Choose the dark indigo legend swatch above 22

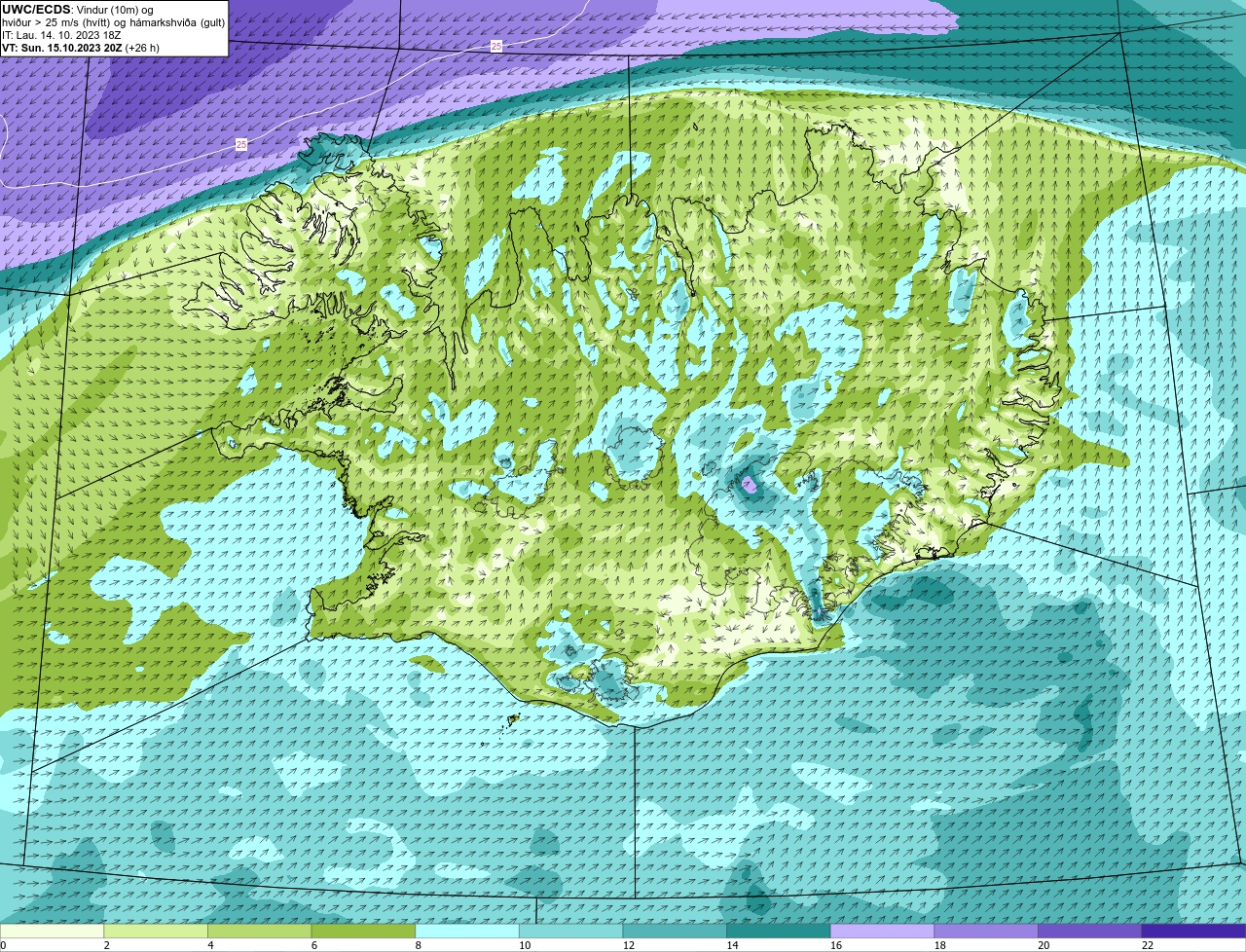click(x=1194, y=931)
